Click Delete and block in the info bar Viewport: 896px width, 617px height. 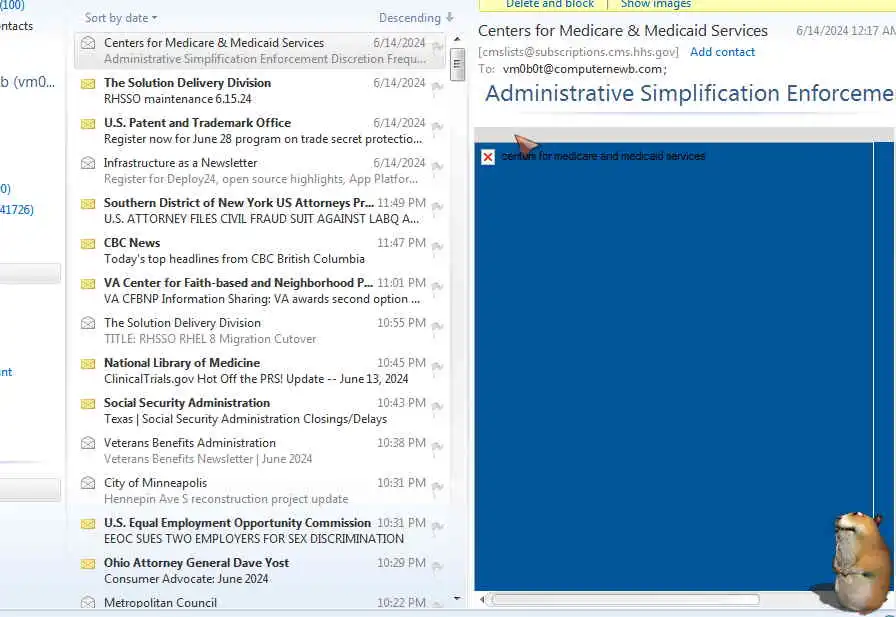click(550, 4)
